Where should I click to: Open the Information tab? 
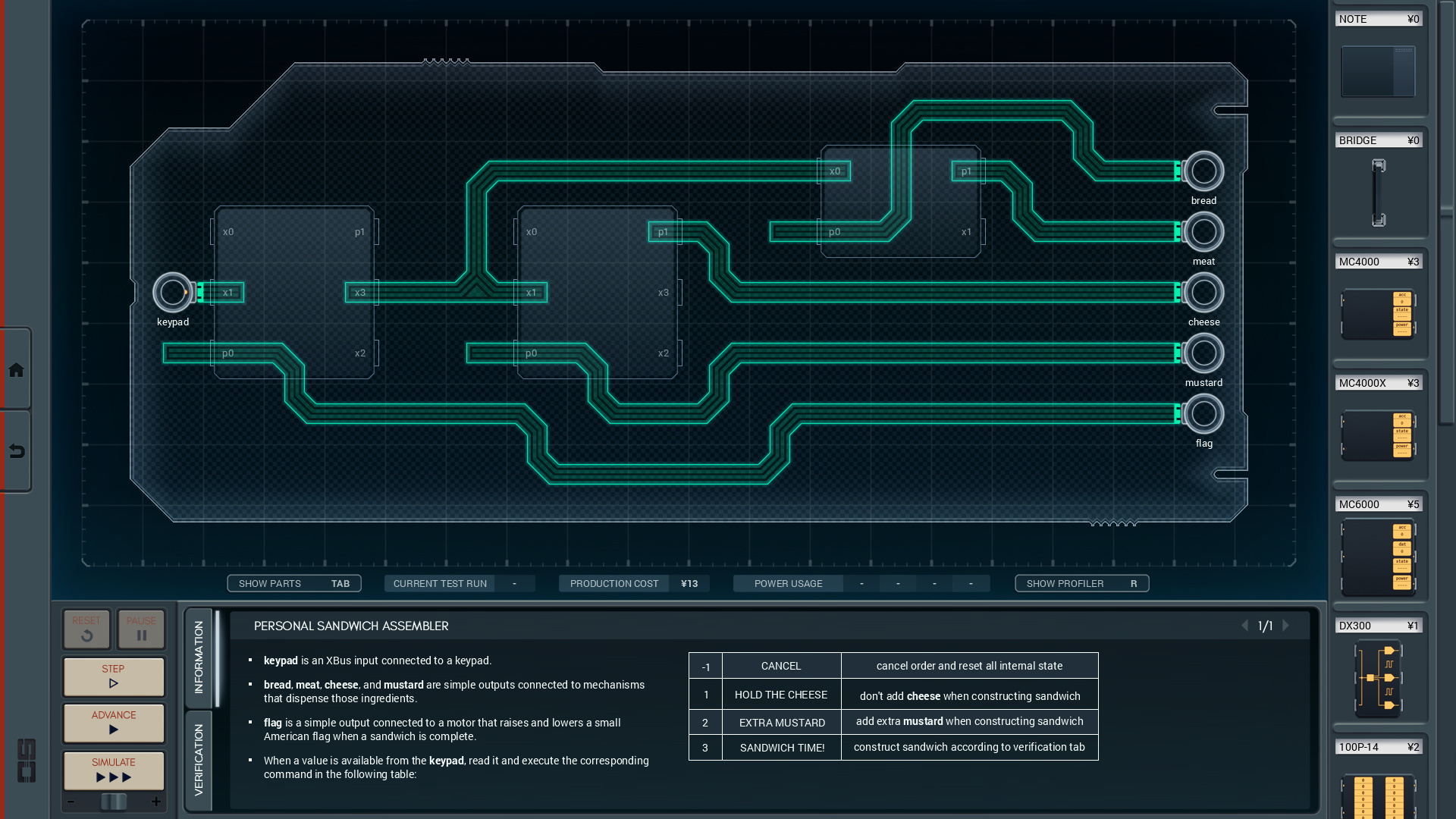199,657
